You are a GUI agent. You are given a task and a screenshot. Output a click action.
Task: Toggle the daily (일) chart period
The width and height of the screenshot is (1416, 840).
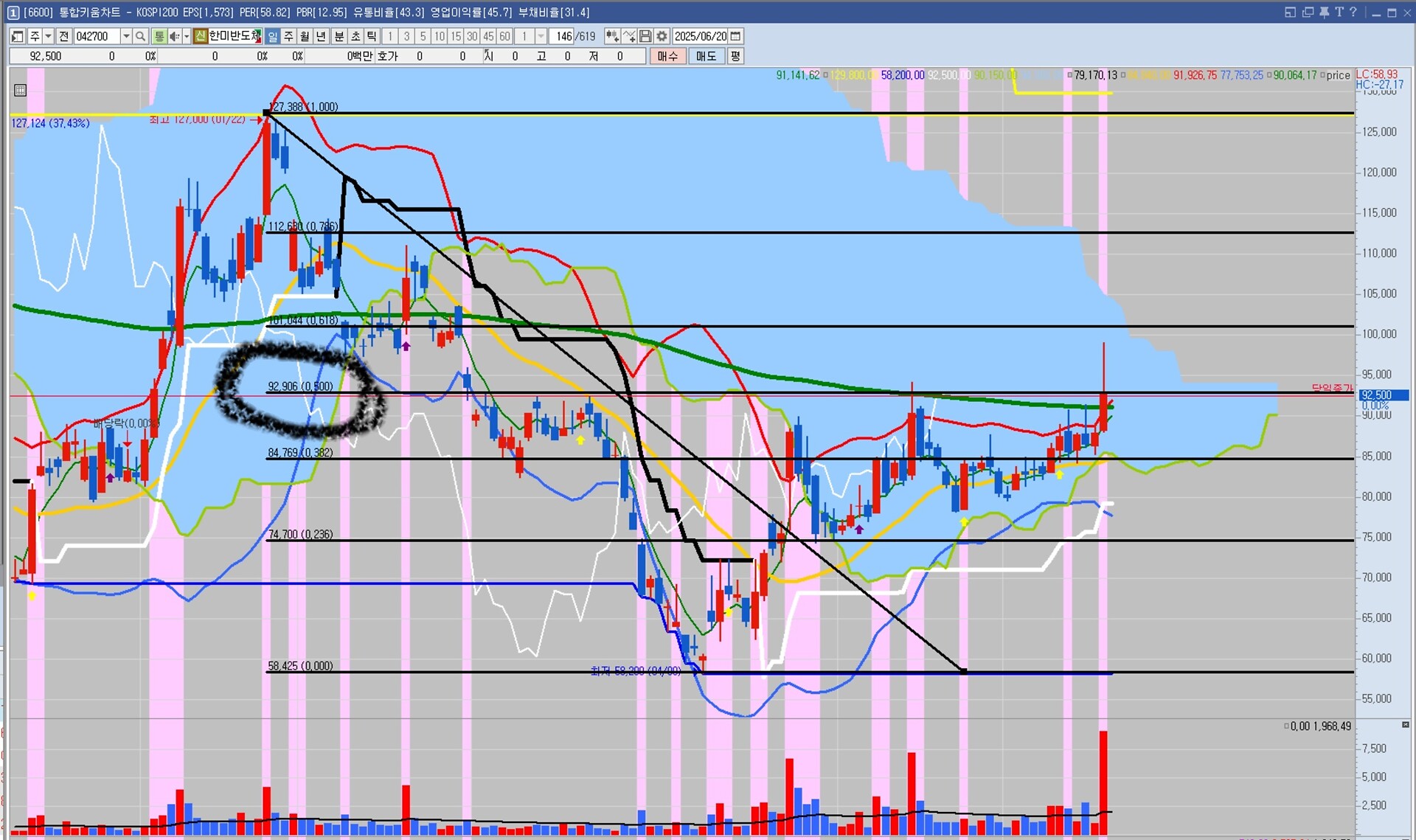click(x=272, y=36)
